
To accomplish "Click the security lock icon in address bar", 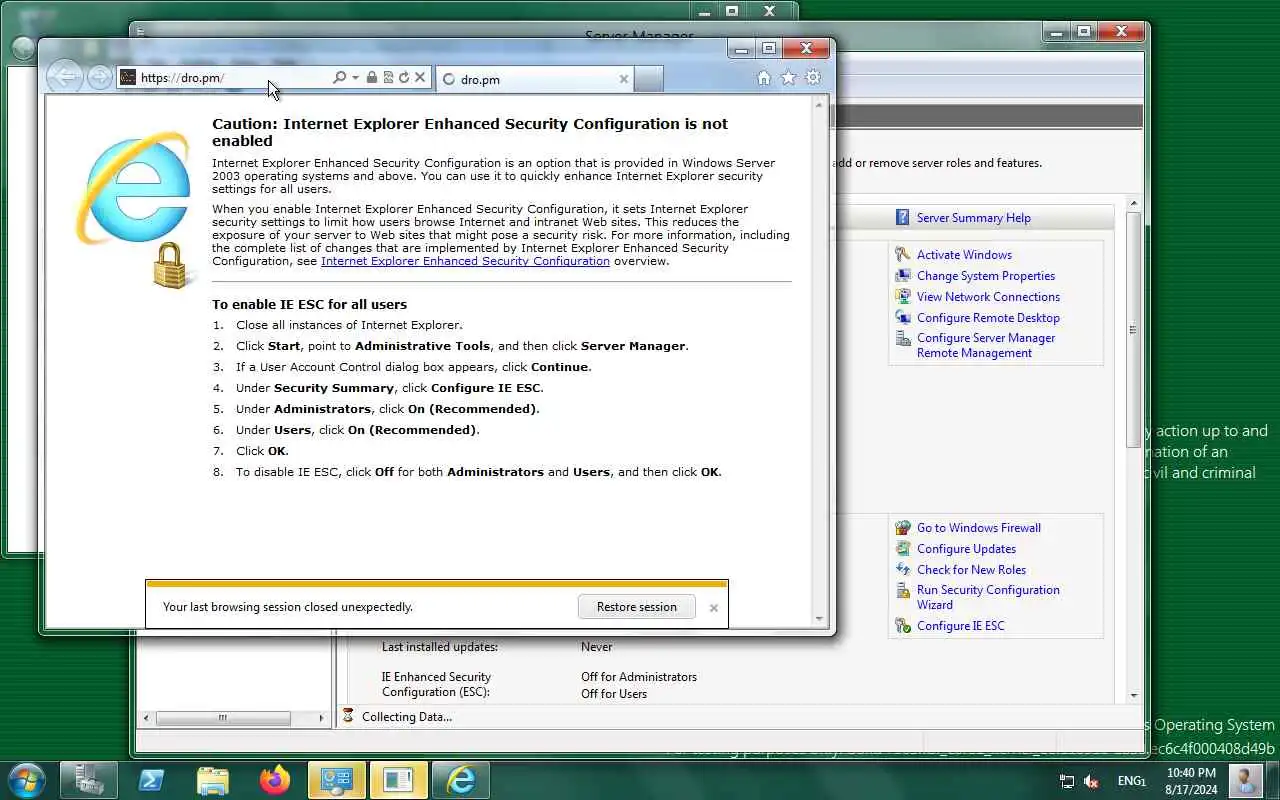I will click(372, 77).
